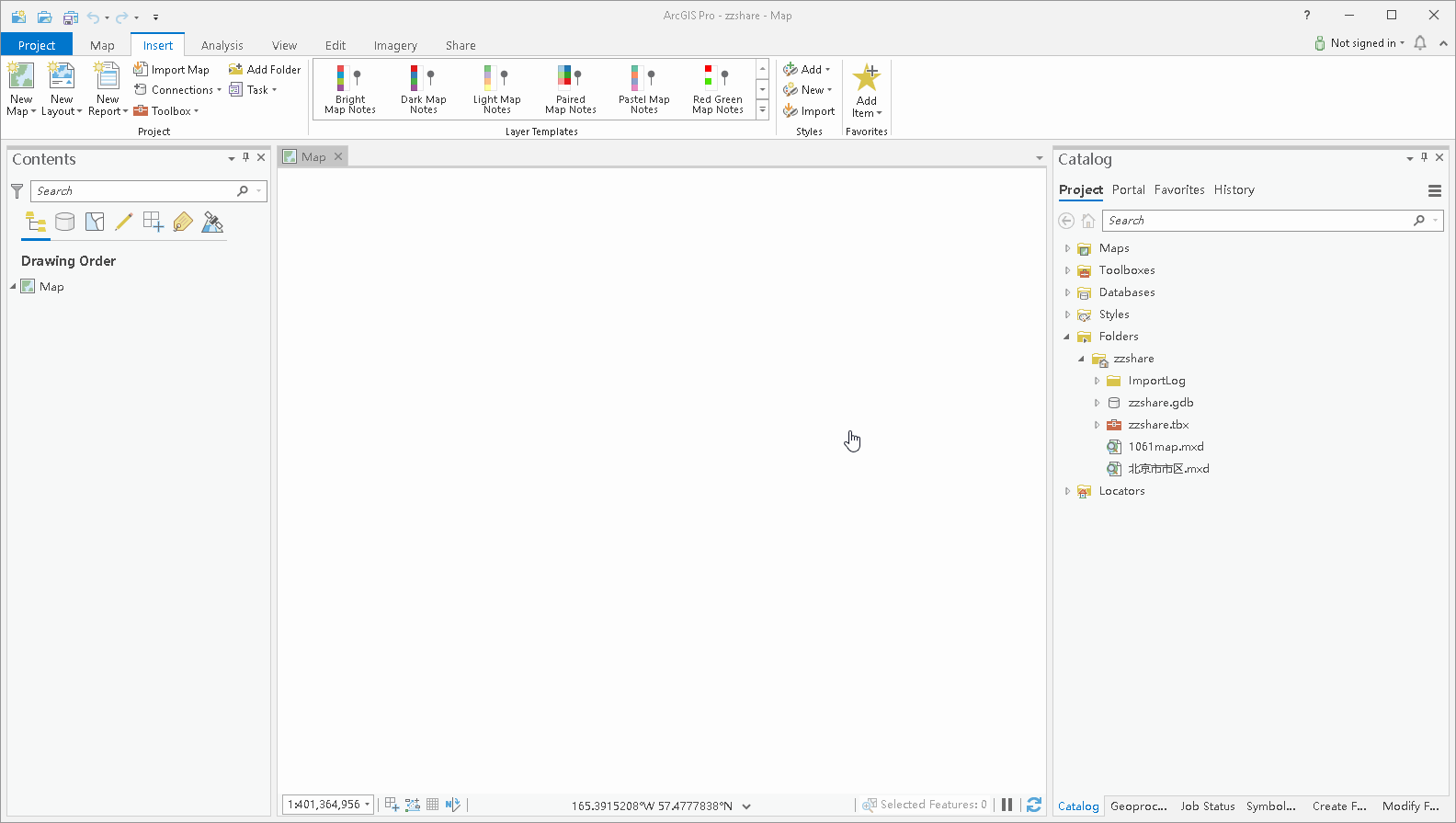
Task: Open map scale dropdown
Action: 367,805
